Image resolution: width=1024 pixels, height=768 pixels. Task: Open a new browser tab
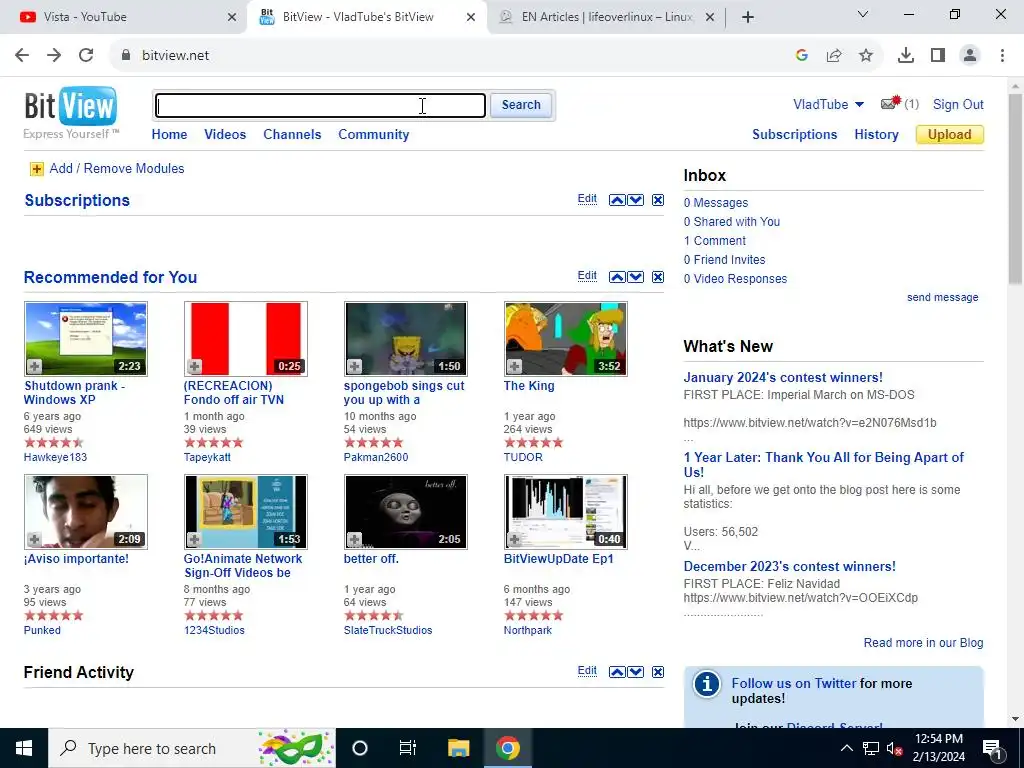tap(748, 17)
